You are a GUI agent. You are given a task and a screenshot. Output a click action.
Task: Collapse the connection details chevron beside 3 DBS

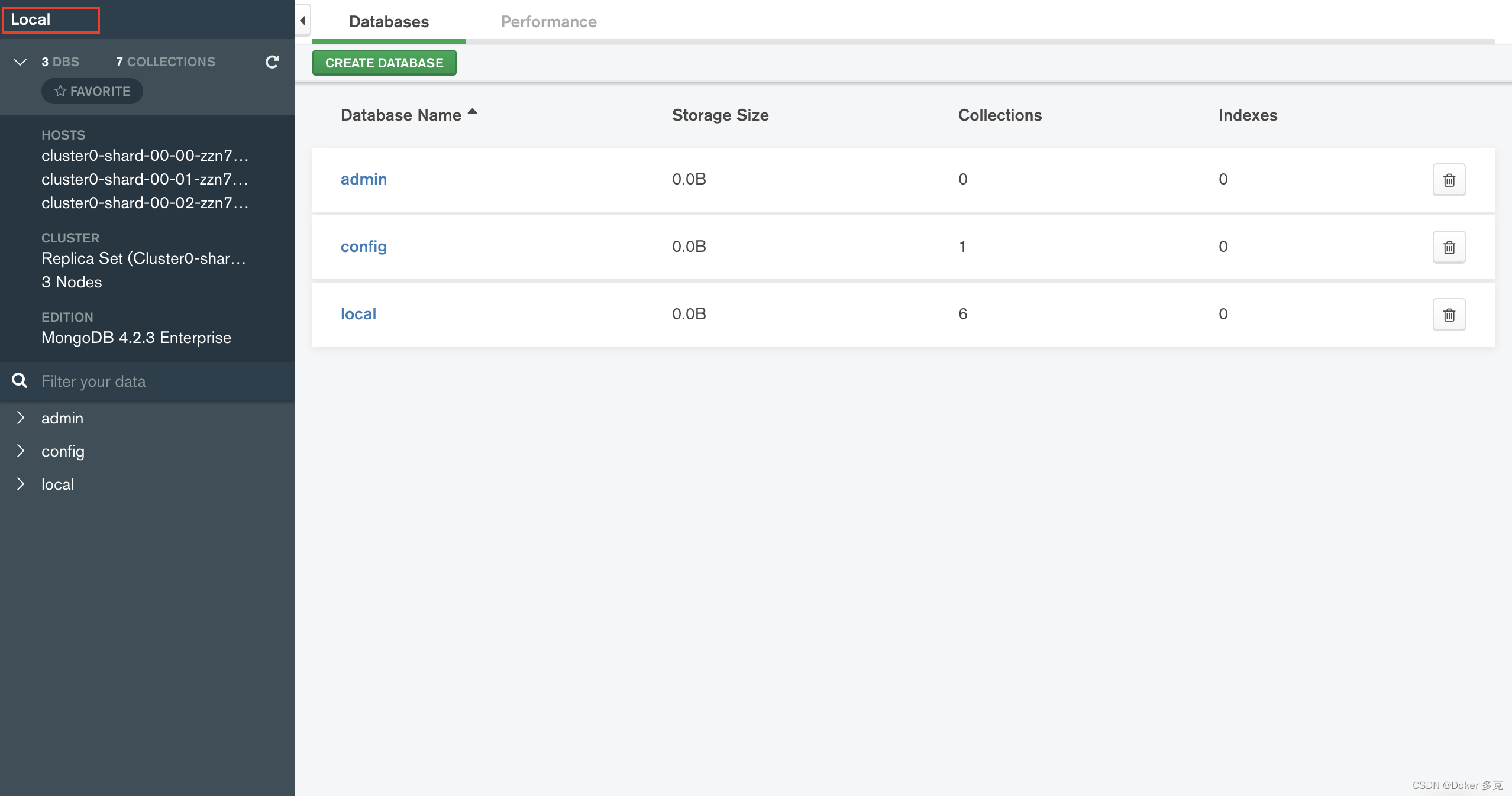(20, 62)
